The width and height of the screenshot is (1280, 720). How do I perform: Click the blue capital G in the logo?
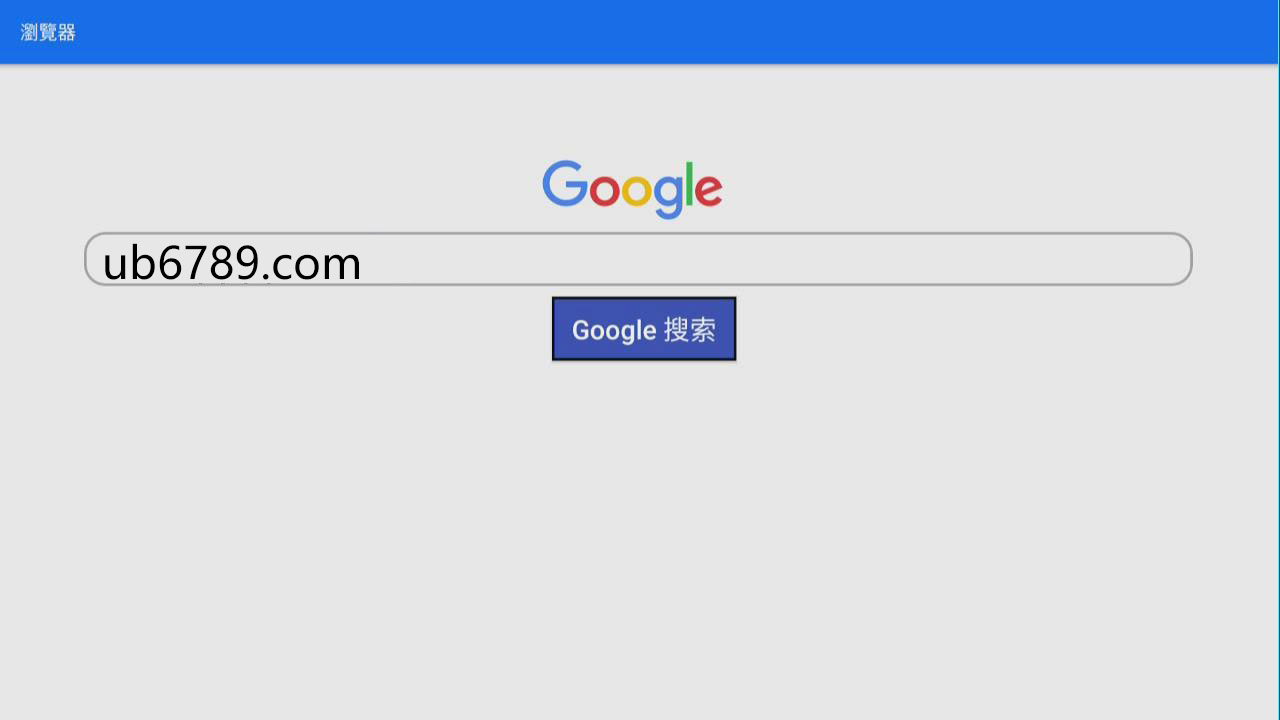coord(565,184)
